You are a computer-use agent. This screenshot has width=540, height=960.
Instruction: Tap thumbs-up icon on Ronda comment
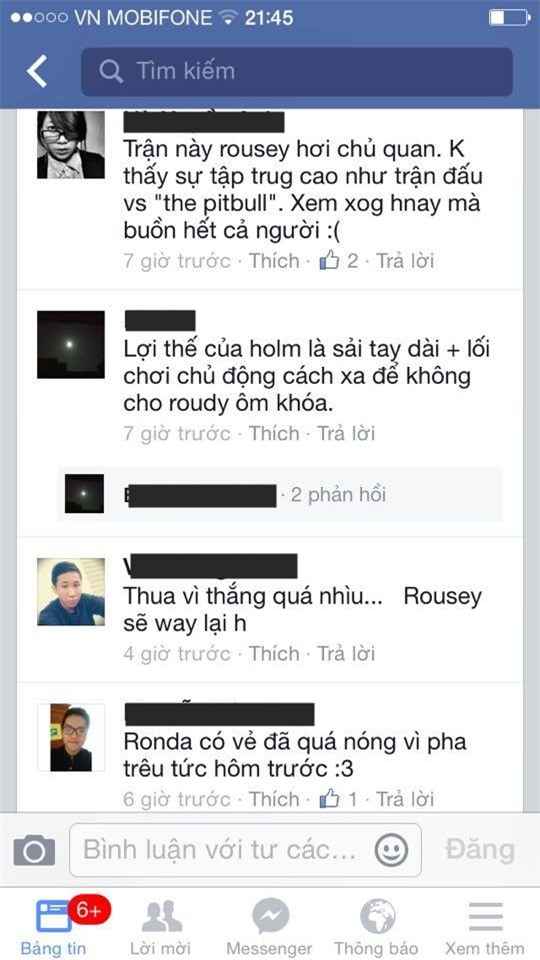point(329,798)
